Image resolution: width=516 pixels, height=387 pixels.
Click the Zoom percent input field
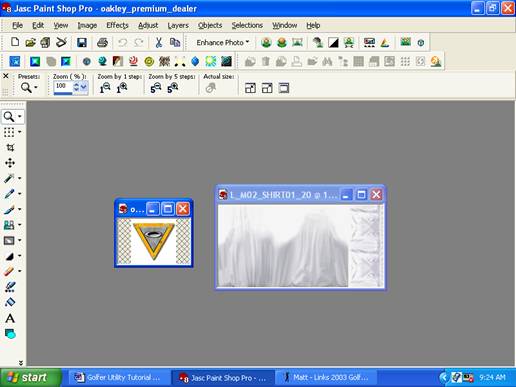pos(63,87)
